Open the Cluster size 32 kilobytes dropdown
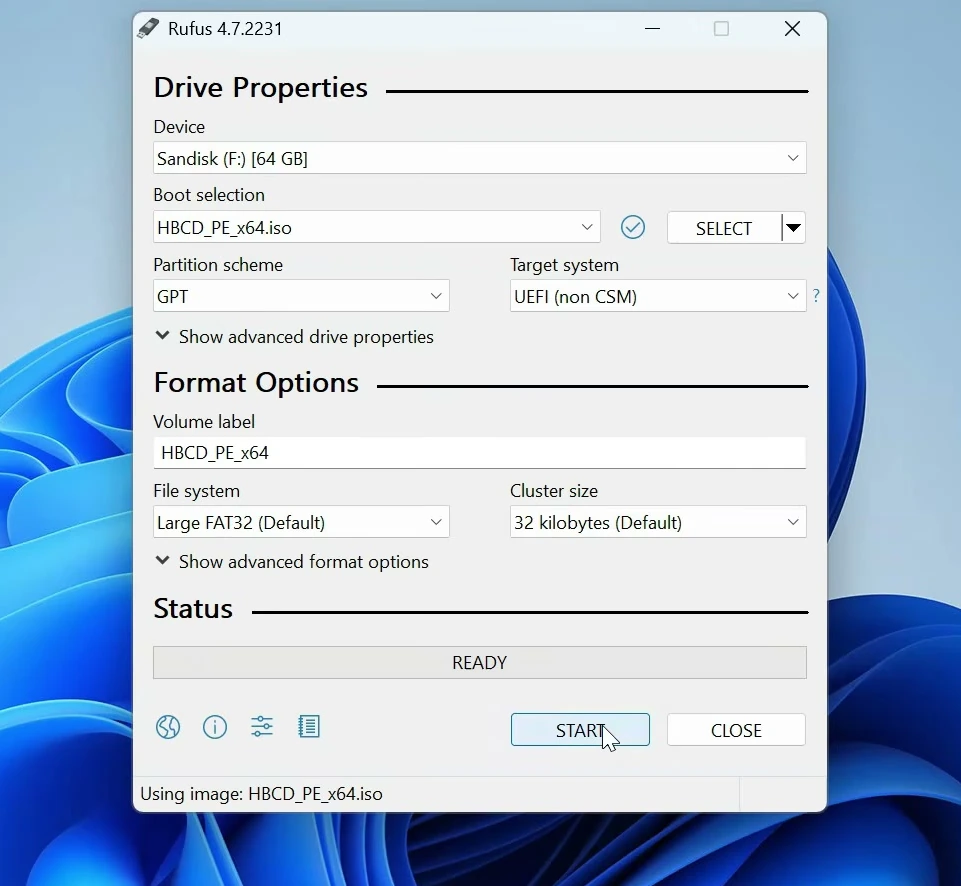961x886 pixels. (658, 522)
